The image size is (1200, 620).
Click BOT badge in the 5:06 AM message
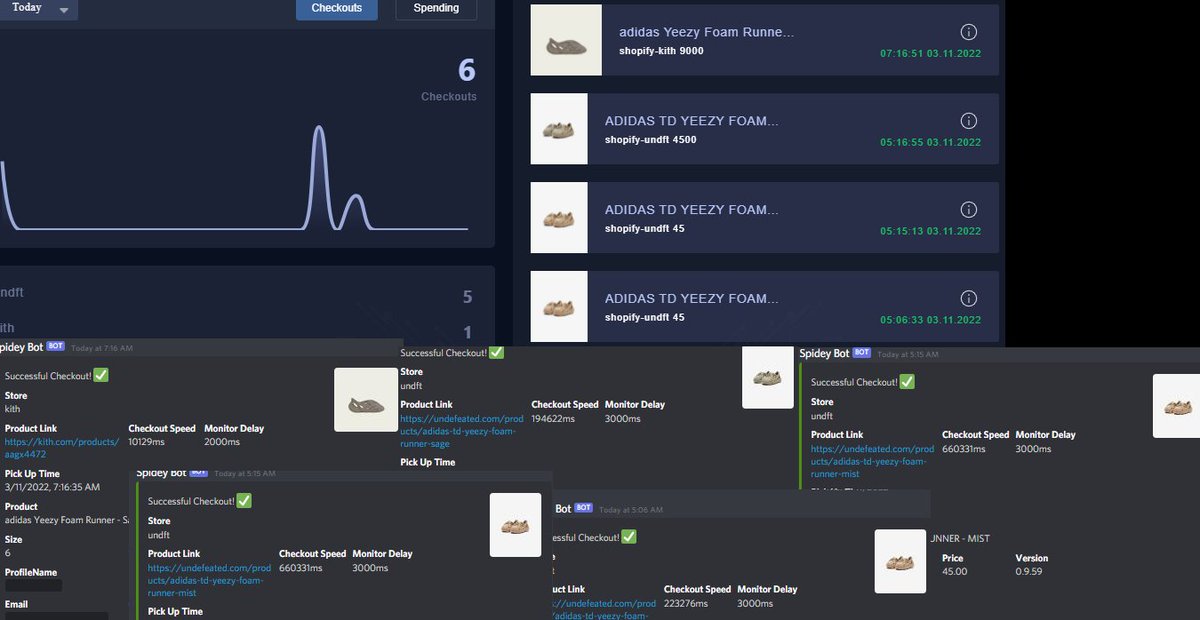coord(584,508)
